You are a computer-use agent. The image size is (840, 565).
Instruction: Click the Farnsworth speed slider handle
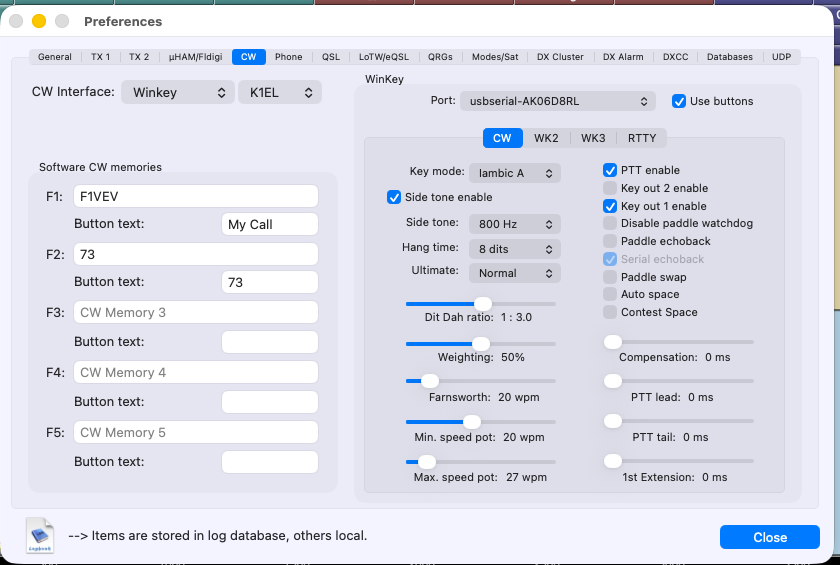tap(430, 381)
